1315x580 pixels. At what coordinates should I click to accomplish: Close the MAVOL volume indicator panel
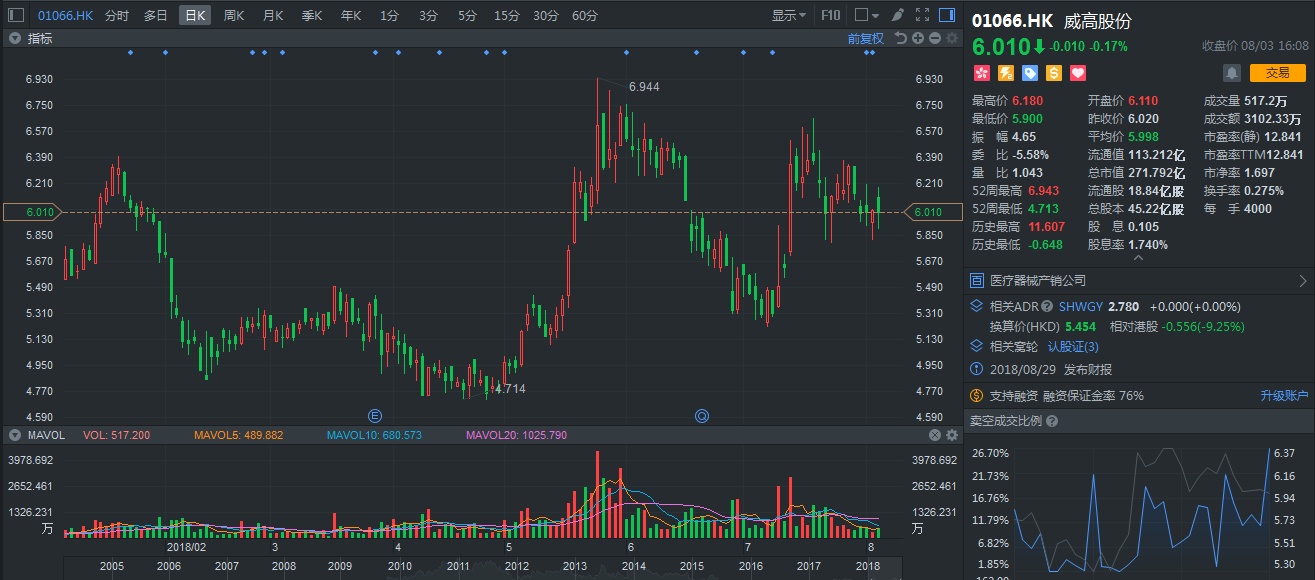935,435
